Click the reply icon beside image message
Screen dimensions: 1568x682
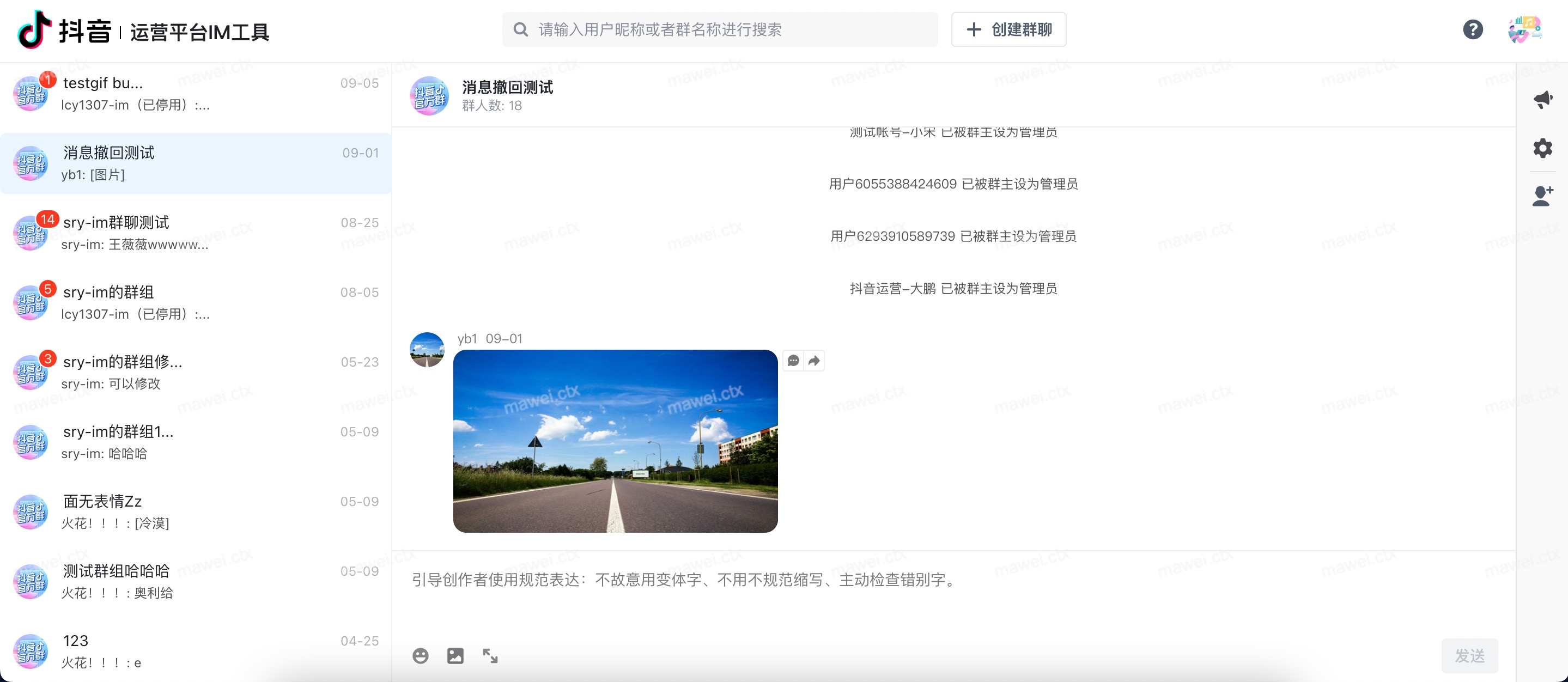[x=793, y=361]
